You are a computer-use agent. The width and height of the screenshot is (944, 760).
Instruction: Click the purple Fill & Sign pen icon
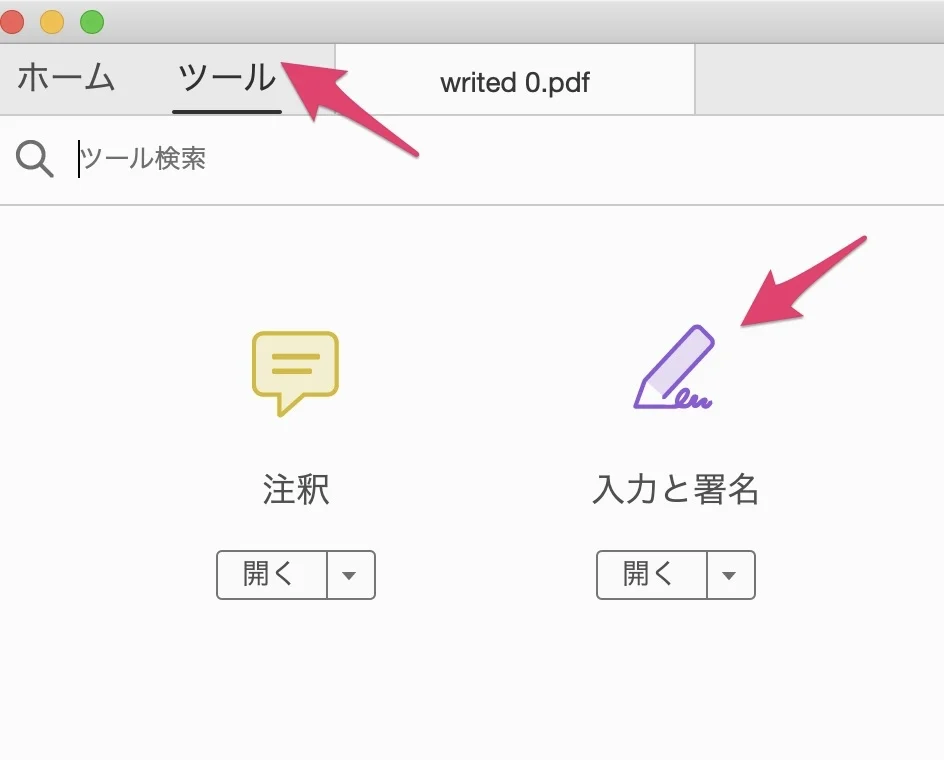(x=674, y=367)
